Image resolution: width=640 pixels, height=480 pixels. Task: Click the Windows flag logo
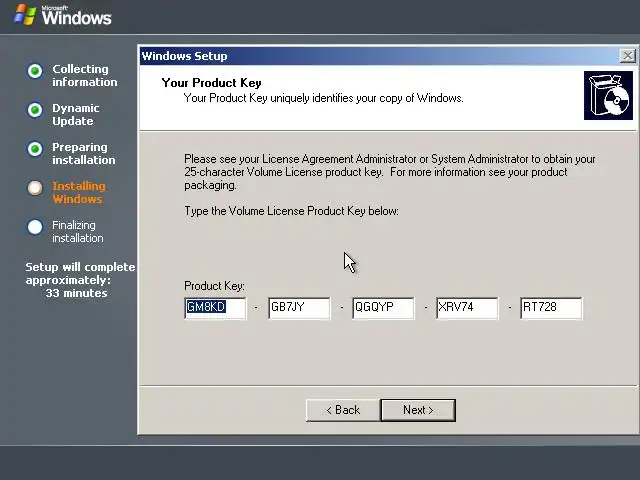click(25, 15)
